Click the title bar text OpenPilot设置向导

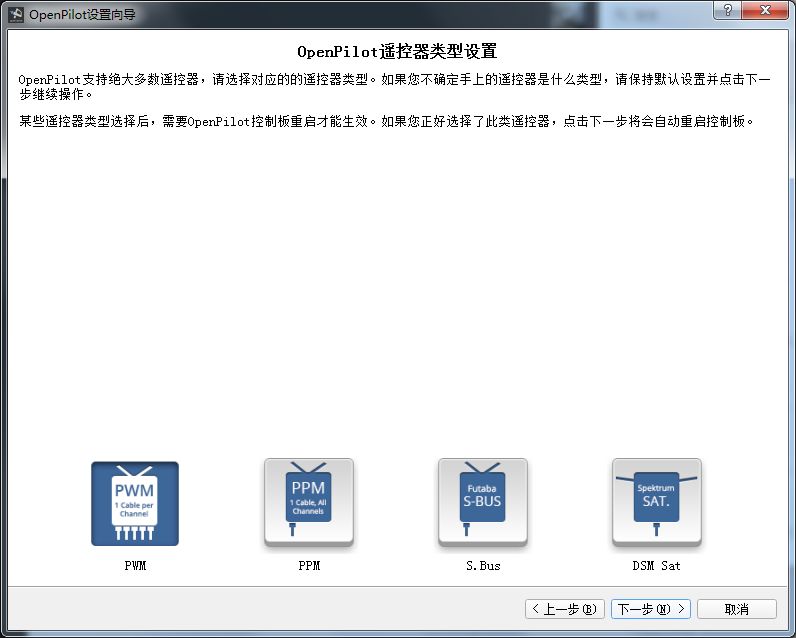(82, 14)
